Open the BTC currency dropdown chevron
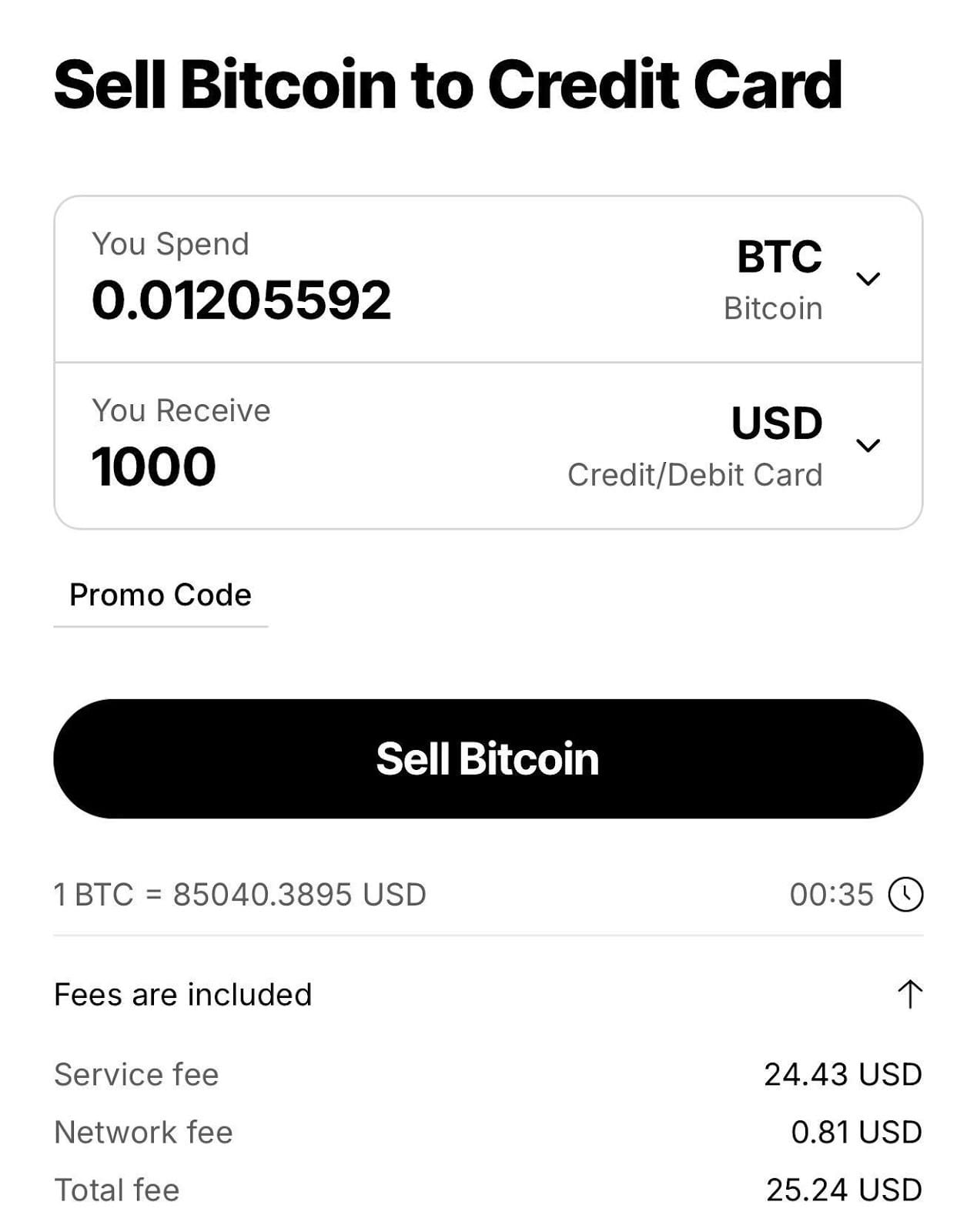The image size is (977, 1232). point(868,279)
